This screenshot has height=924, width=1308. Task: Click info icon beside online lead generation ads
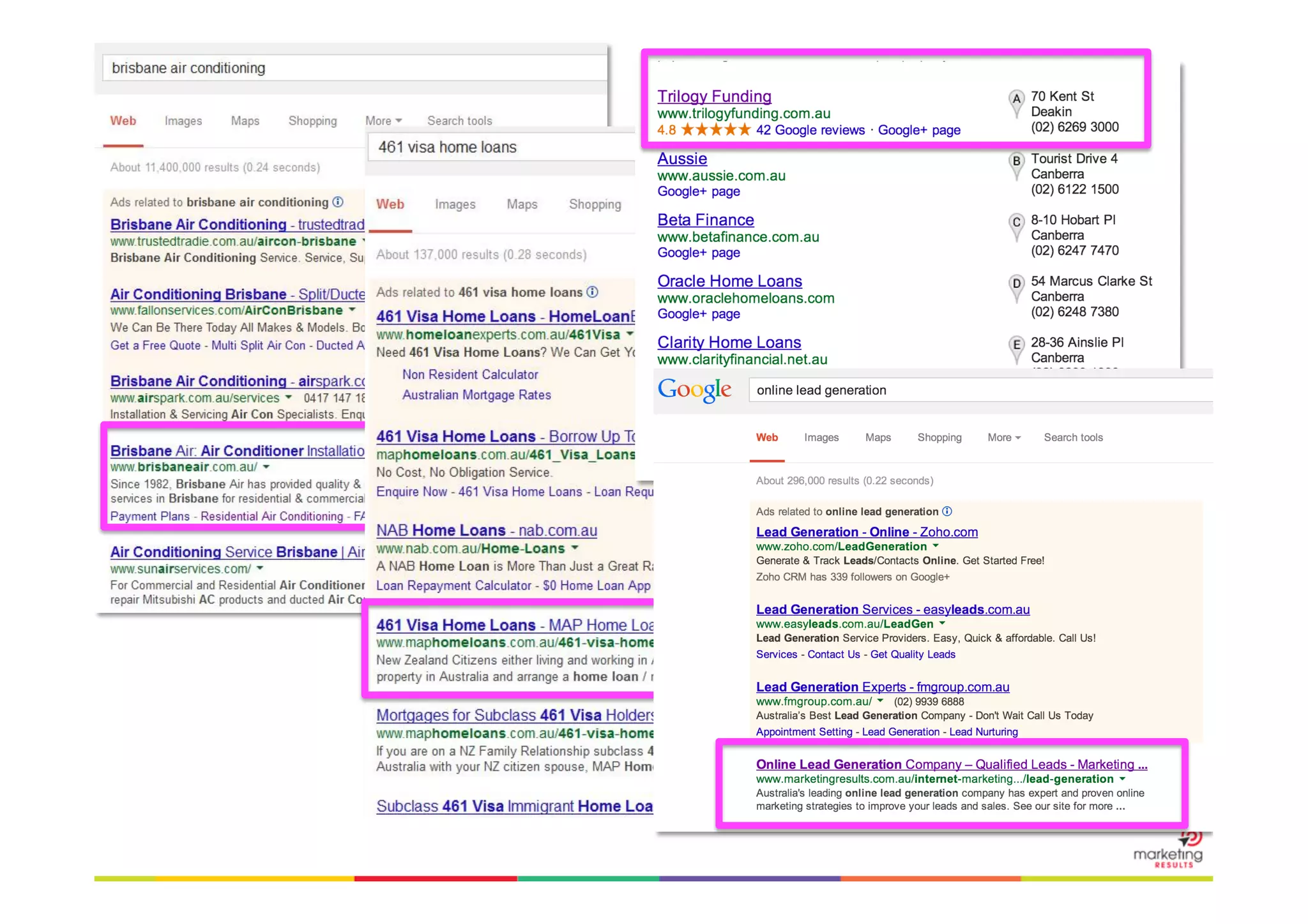pyautogui.click(x=947, y=511)
